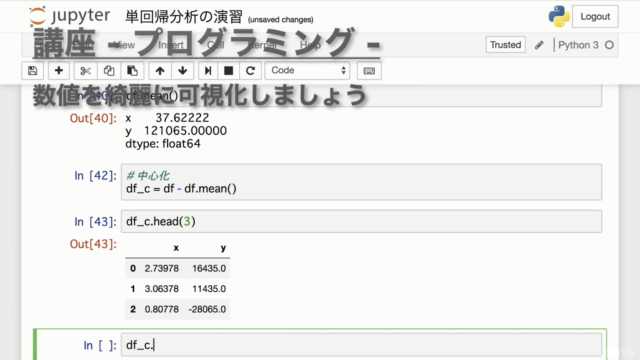Click the dtype: float64 output text
640x360 pixels.
point(163,144)
